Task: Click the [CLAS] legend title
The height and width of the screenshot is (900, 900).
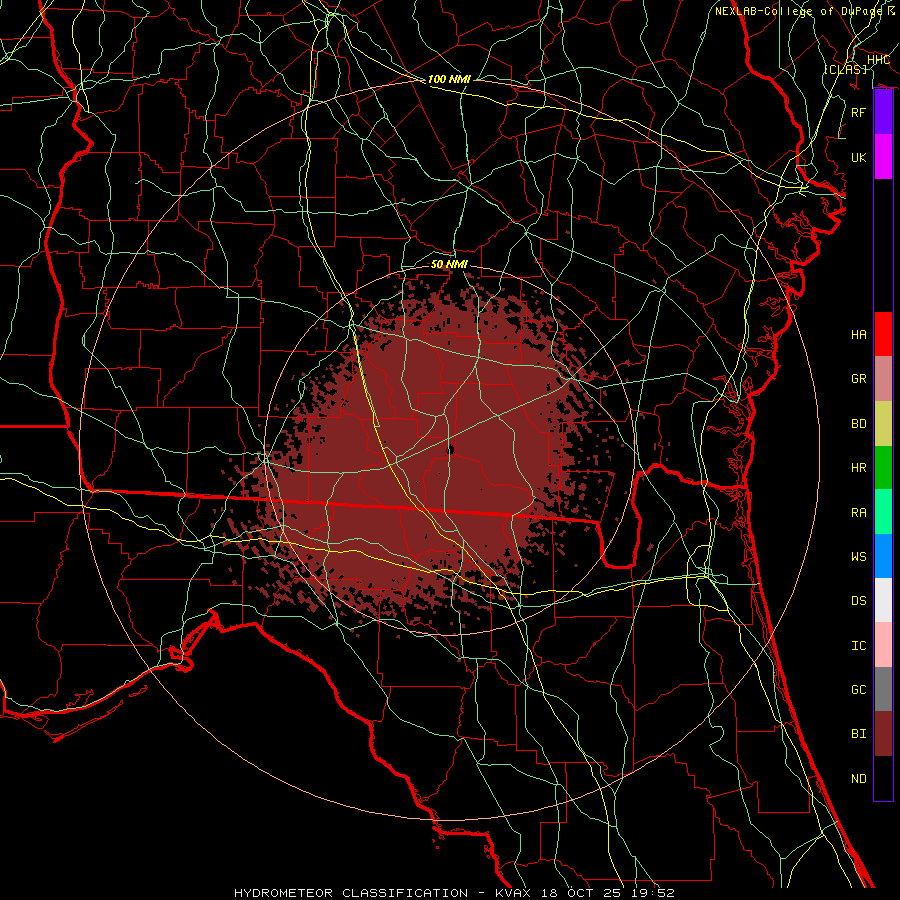Action: [845, 69]
